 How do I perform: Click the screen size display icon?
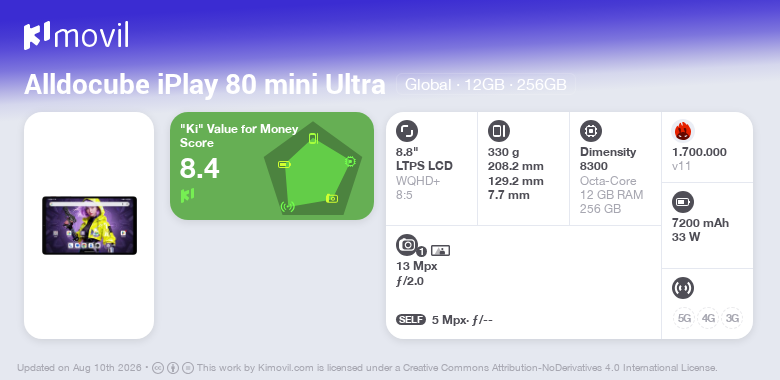point(407,131)
